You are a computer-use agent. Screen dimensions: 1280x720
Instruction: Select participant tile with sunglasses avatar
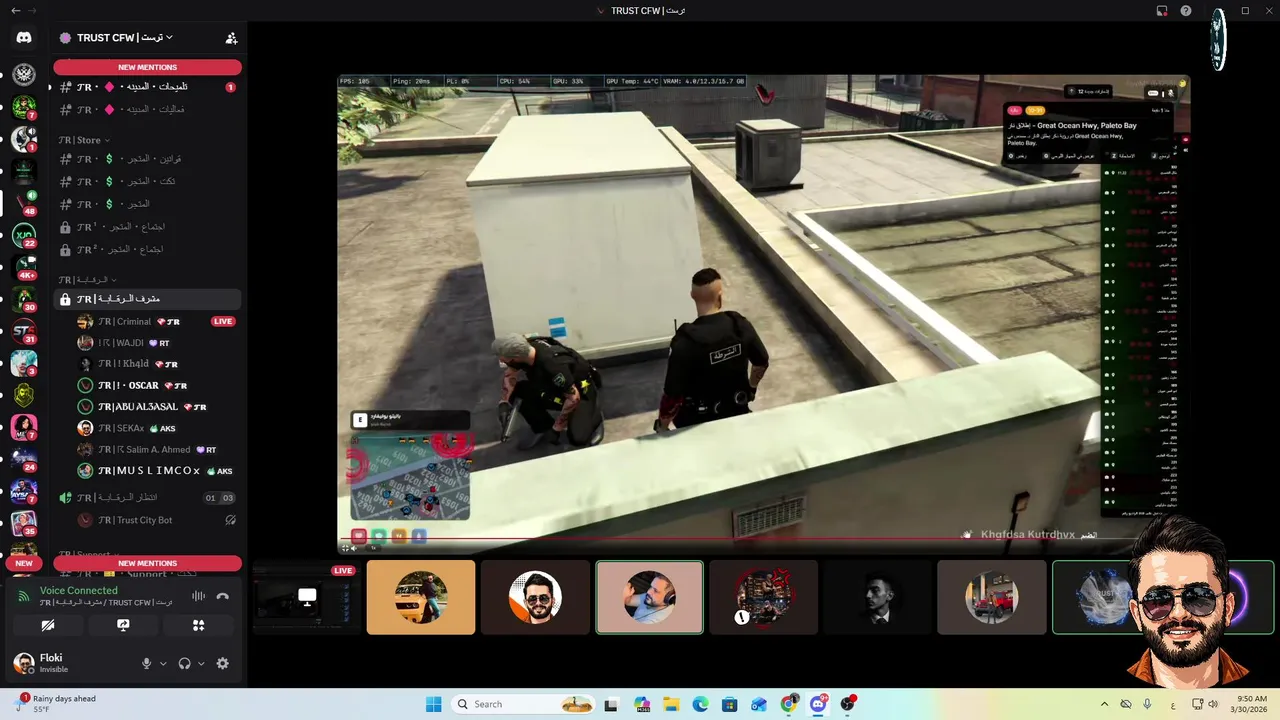click(535, 597)
